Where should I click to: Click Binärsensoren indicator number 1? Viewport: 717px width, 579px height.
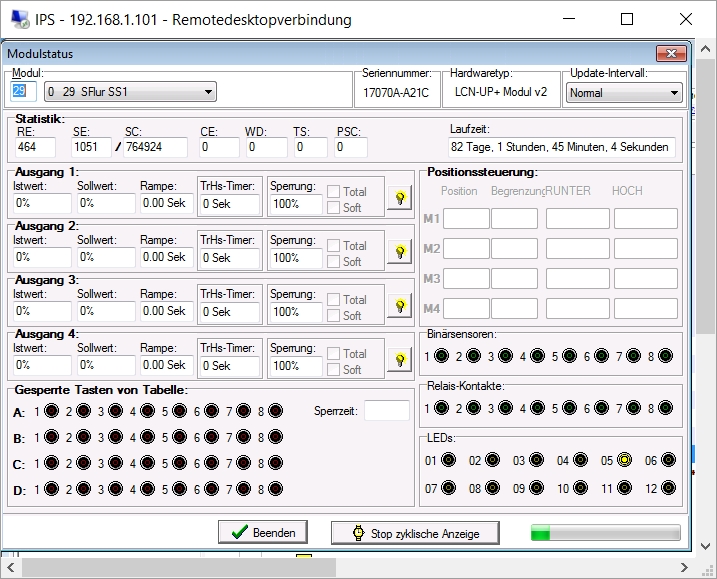pyautogui.click(x=442, y=356)
